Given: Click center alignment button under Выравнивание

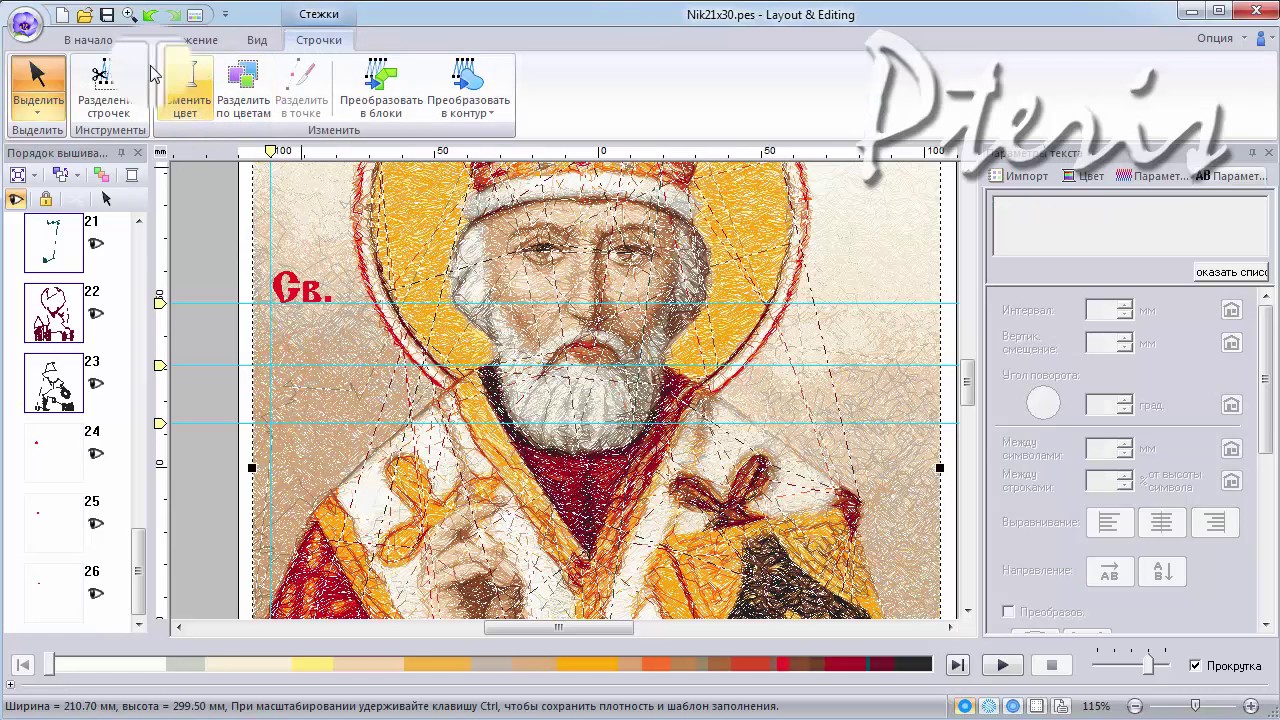Looking at the screenshot, I should [x=1161, y=523].
